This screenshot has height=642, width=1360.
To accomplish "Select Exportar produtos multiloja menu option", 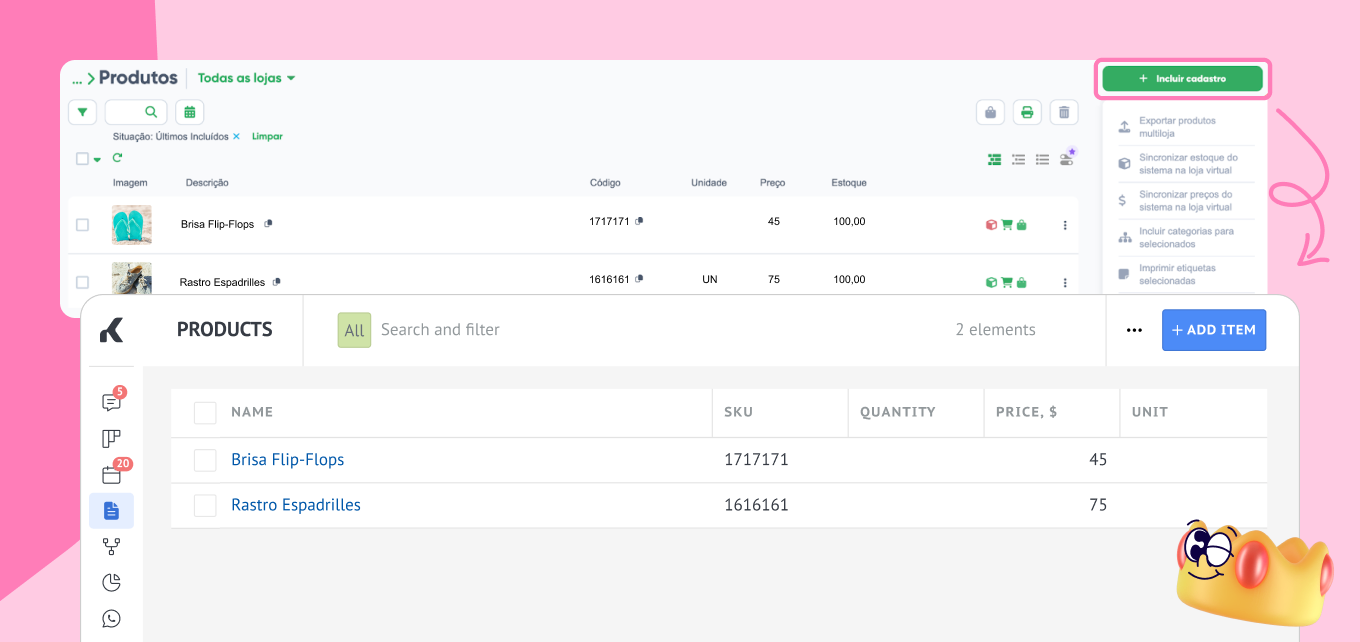I will [1177, 127].
